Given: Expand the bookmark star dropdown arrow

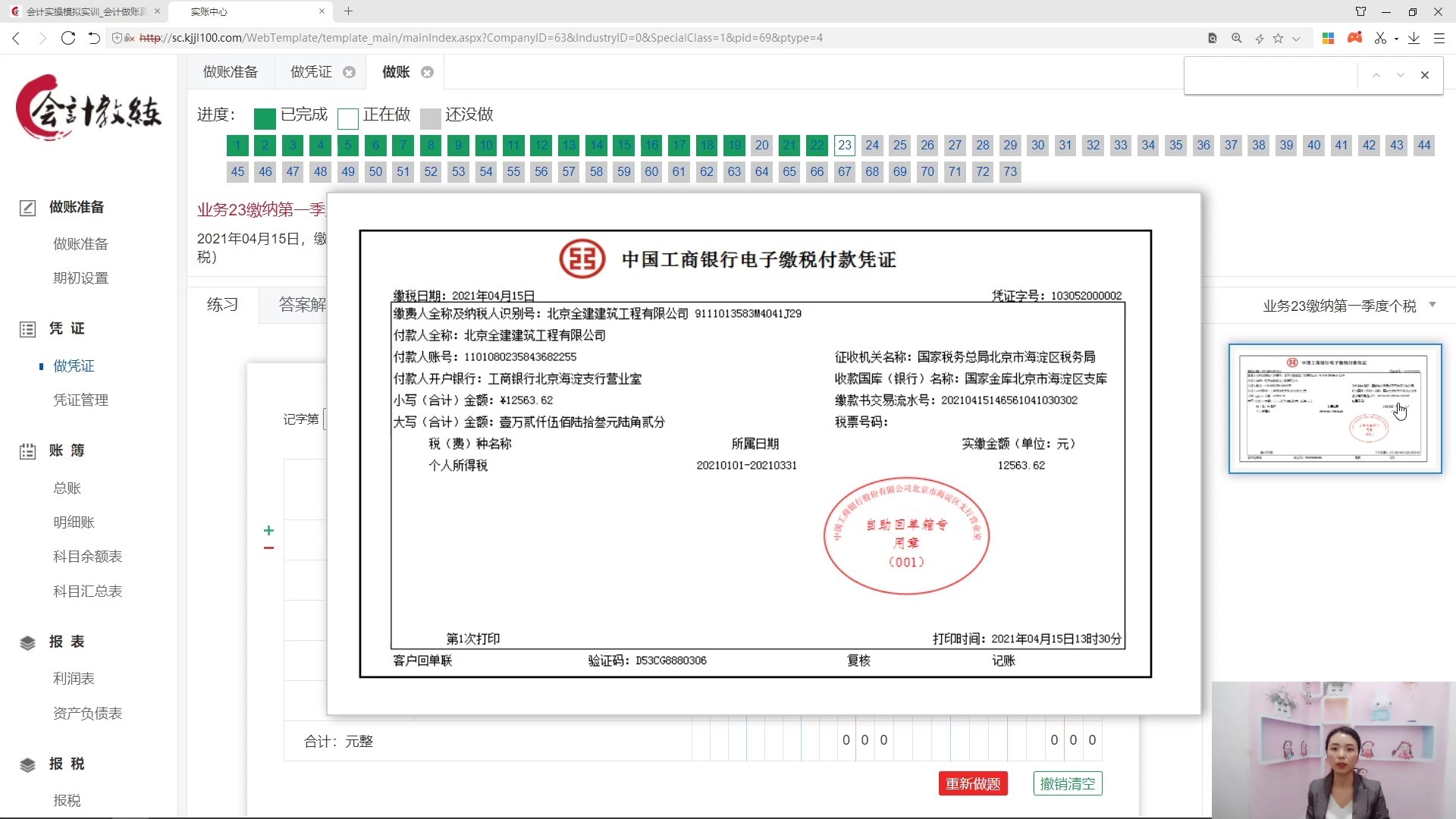Looking at the screenshot, I should [1296, 38].
